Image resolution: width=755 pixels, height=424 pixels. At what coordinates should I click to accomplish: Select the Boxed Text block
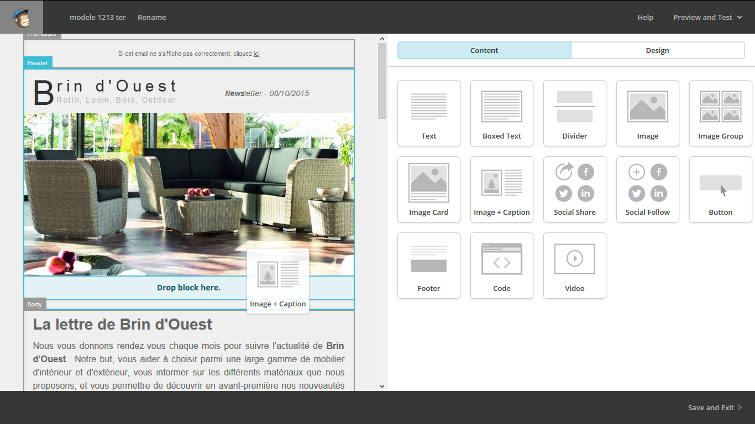coord(502,114)
